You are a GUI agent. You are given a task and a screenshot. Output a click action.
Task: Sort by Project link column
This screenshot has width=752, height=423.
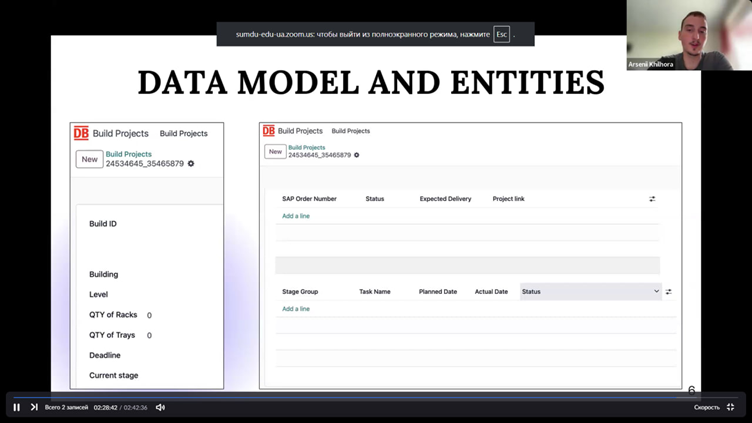pyautogui.click(x=508, y=199)
